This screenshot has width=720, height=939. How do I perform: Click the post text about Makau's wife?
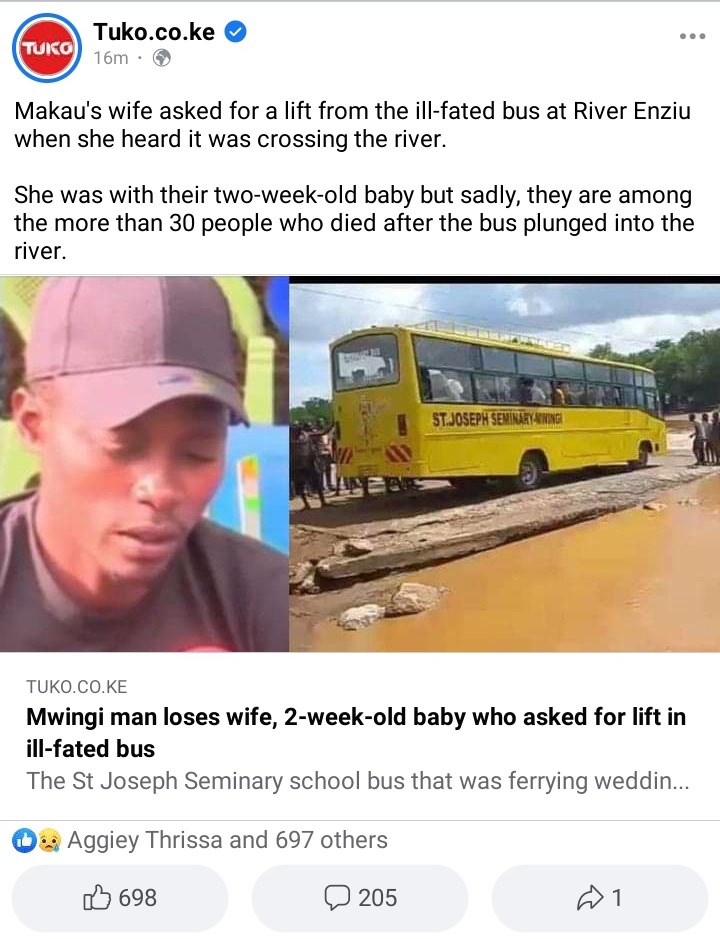pyautogui.click(x=352, y=125)
